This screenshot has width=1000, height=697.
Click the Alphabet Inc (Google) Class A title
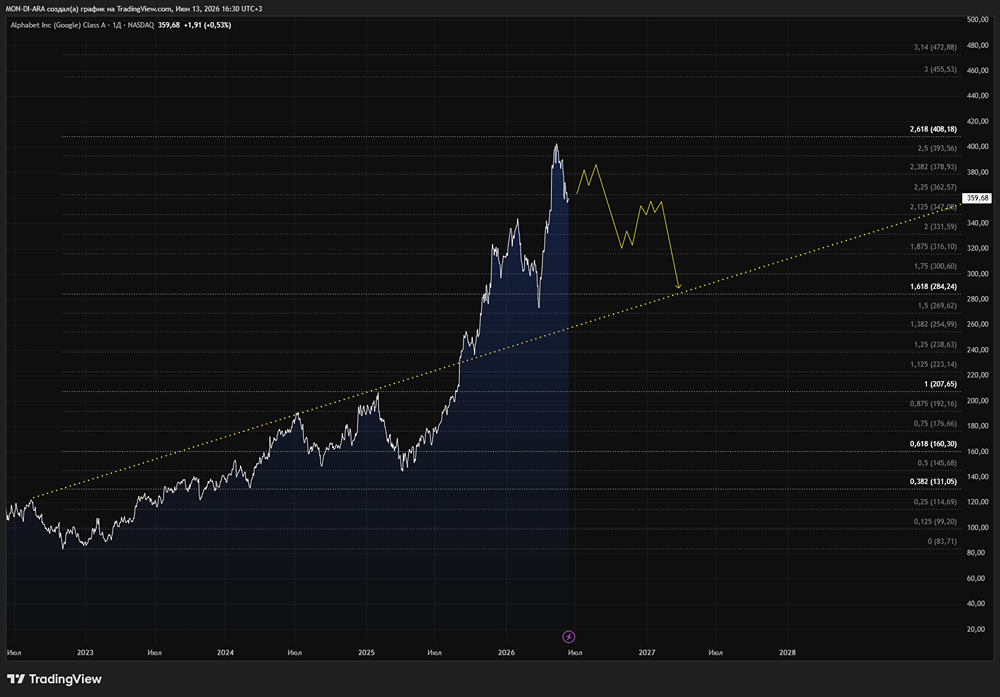57,26
